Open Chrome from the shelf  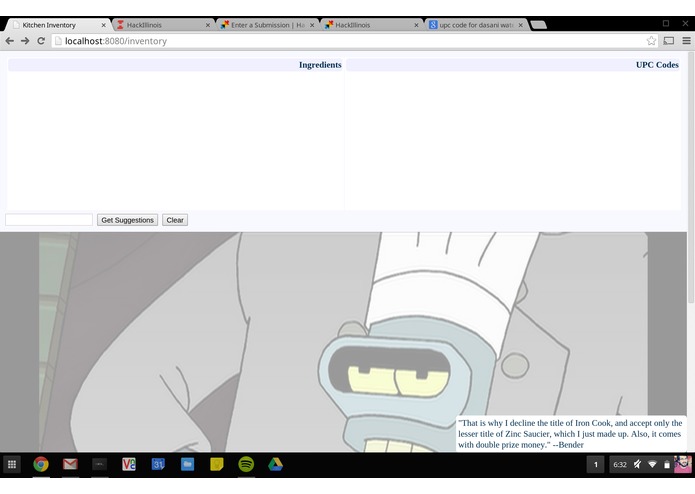(41, 464)
